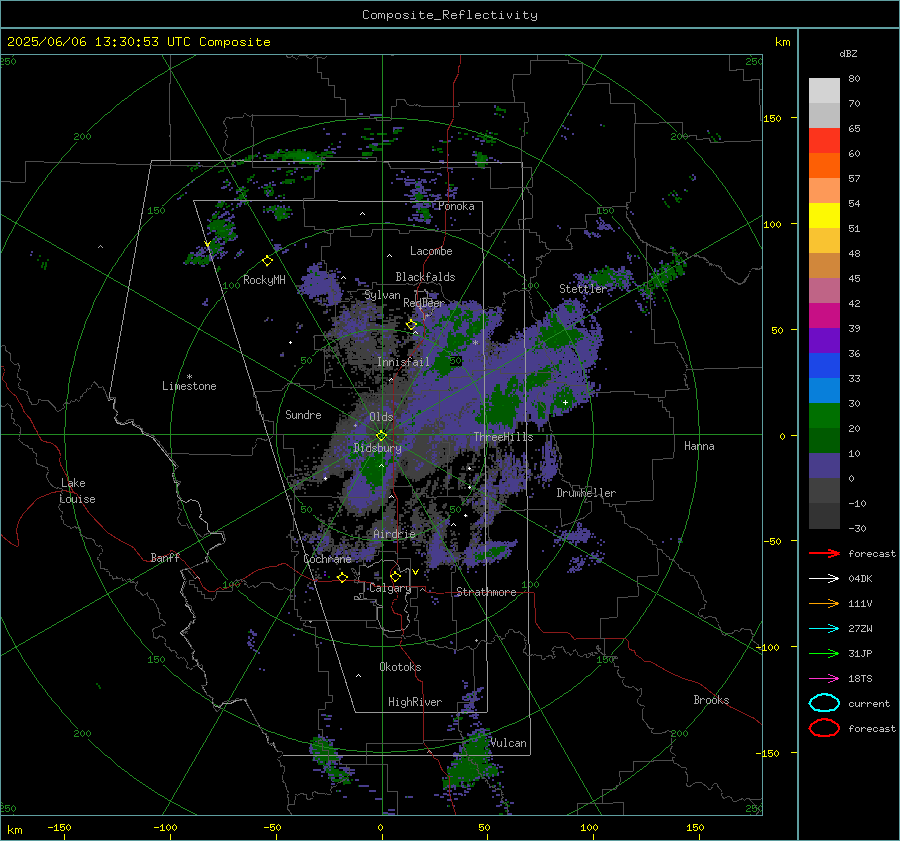Click the Airdrie city label
Viewport: 900px width, 841px height.
[394, 534]
